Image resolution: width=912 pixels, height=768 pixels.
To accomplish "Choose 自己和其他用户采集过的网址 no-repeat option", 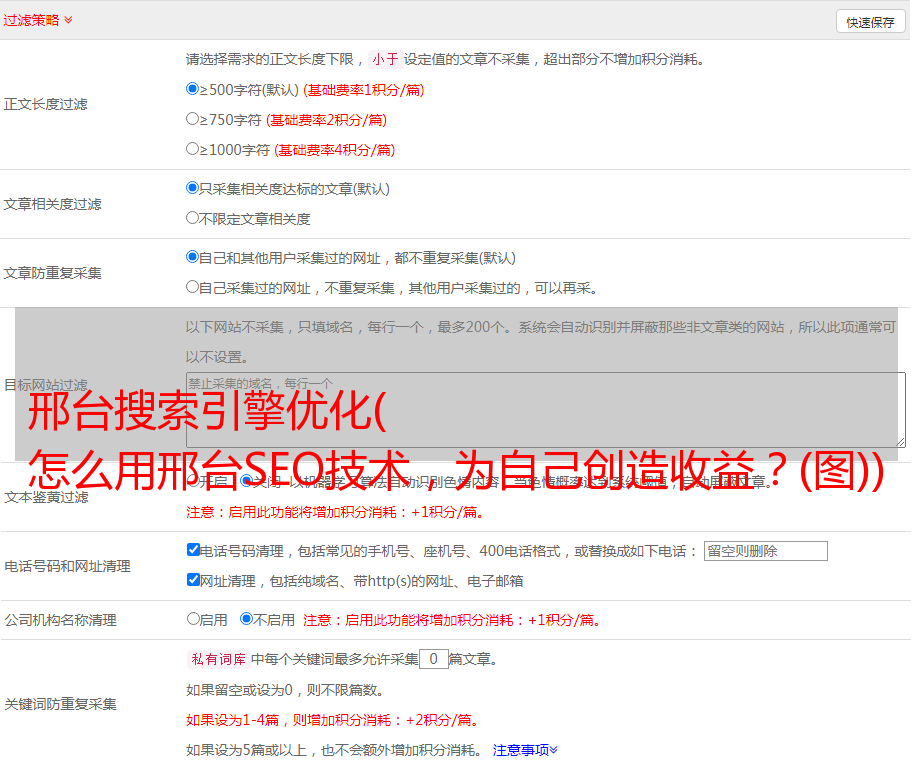I will pyautogui.click(x=193, y=257).
